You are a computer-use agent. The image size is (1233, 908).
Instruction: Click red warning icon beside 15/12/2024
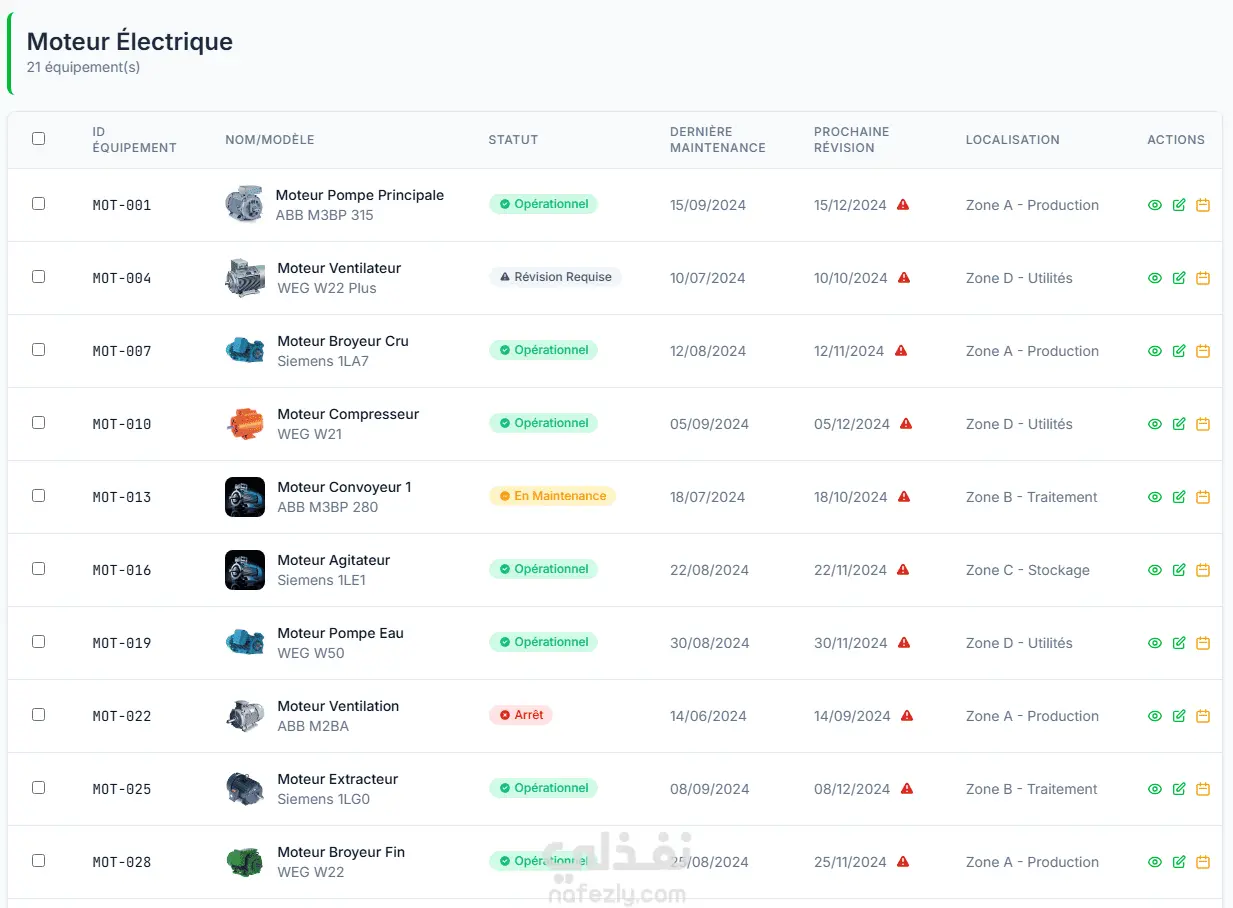click(903, 204)
